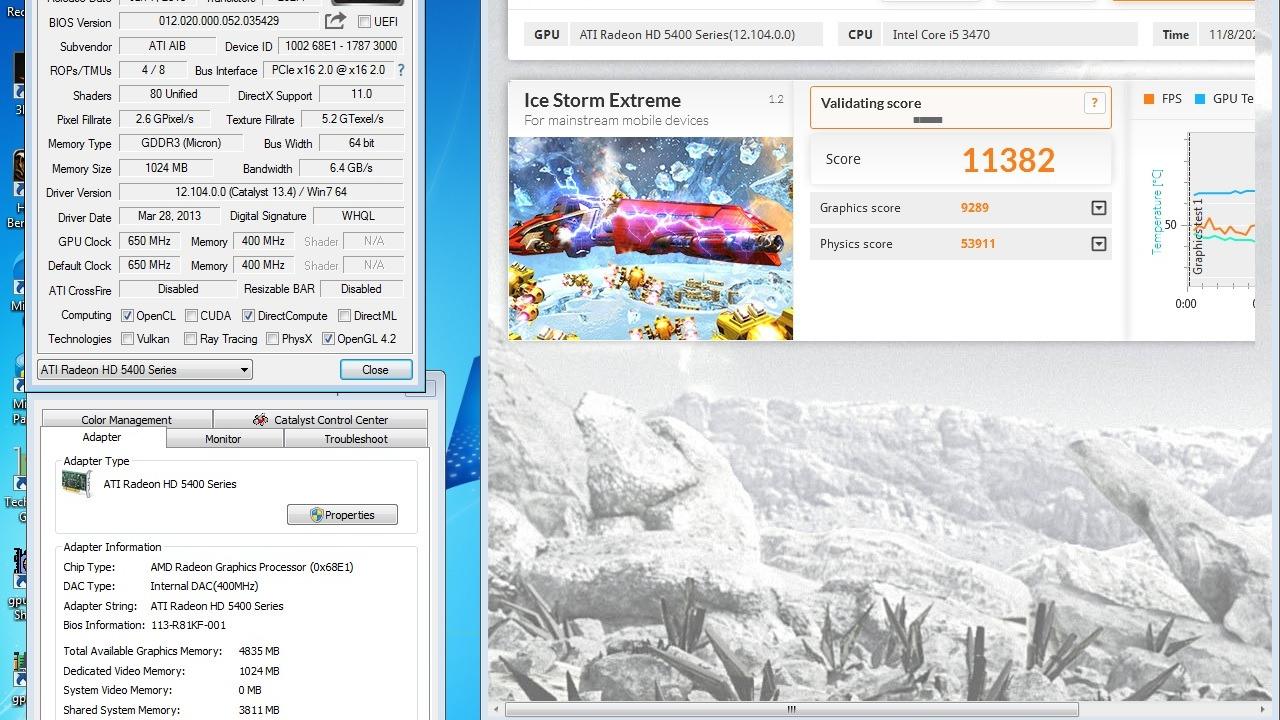Expand the Physics score details
Screen dimensions: 1280x720
[1099, 244]
